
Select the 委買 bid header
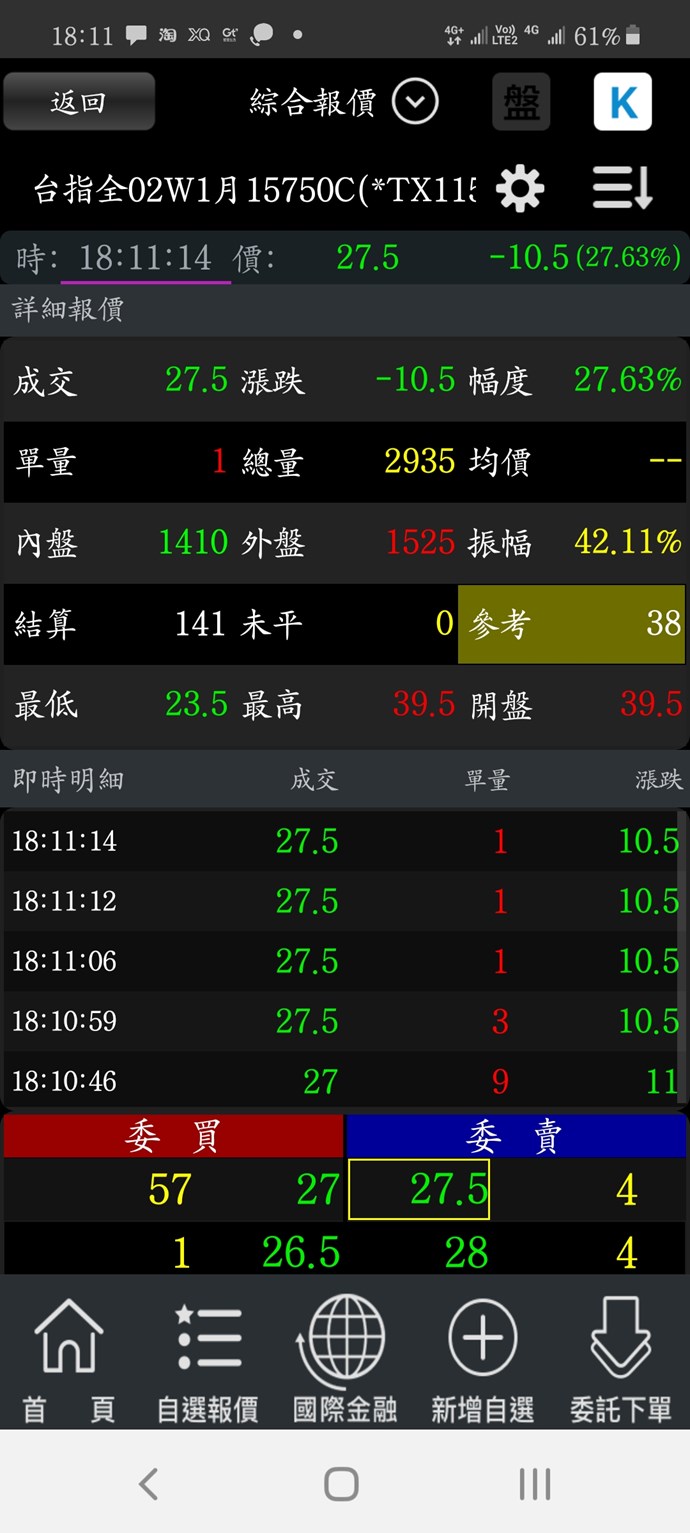tap(173, 1136)
